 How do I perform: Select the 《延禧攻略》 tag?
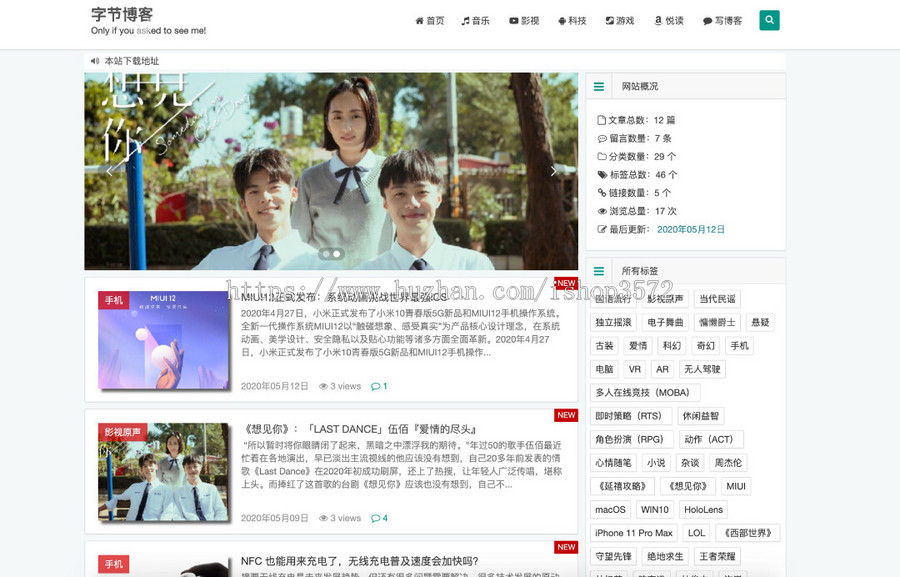(623, 486)
